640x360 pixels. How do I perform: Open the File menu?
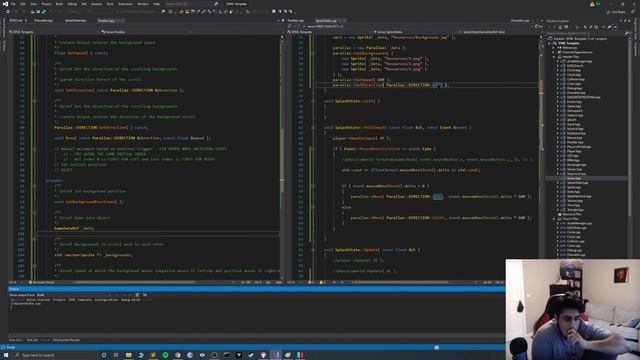[x=13, y=4]
